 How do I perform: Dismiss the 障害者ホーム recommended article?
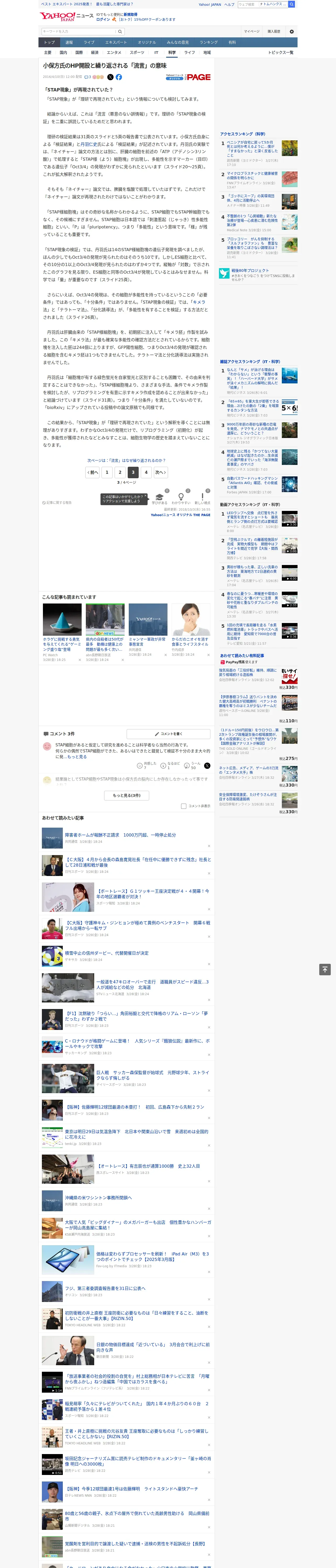click(209, 846)
